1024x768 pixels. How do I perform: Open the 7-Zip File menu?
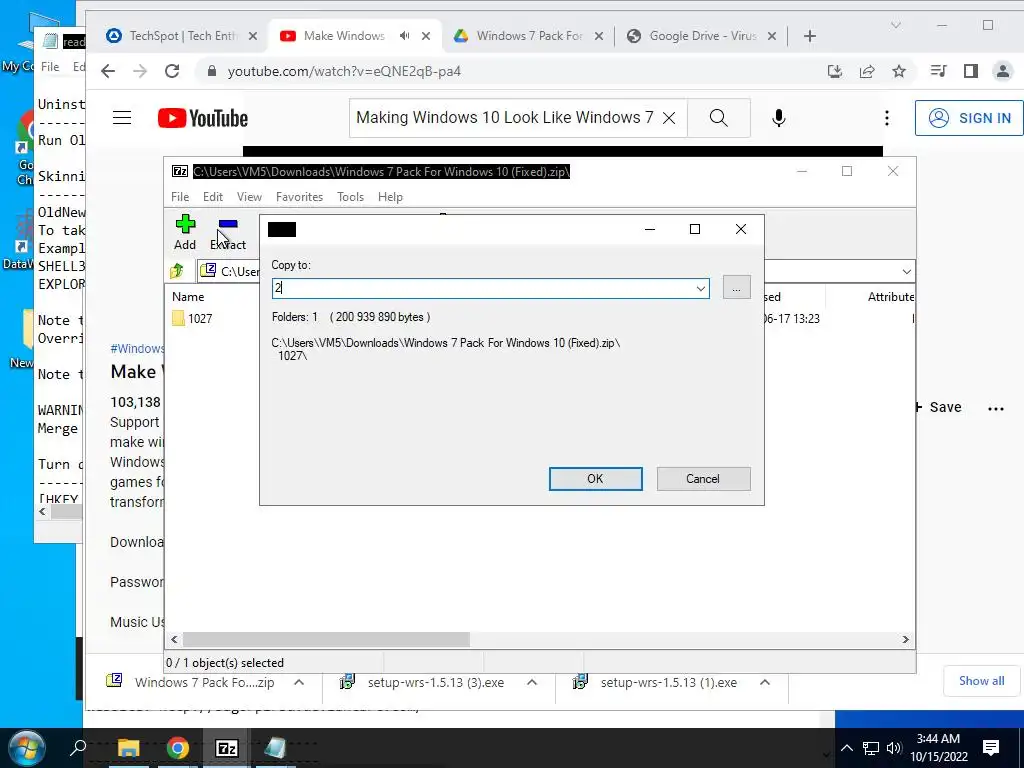(180, 197)
